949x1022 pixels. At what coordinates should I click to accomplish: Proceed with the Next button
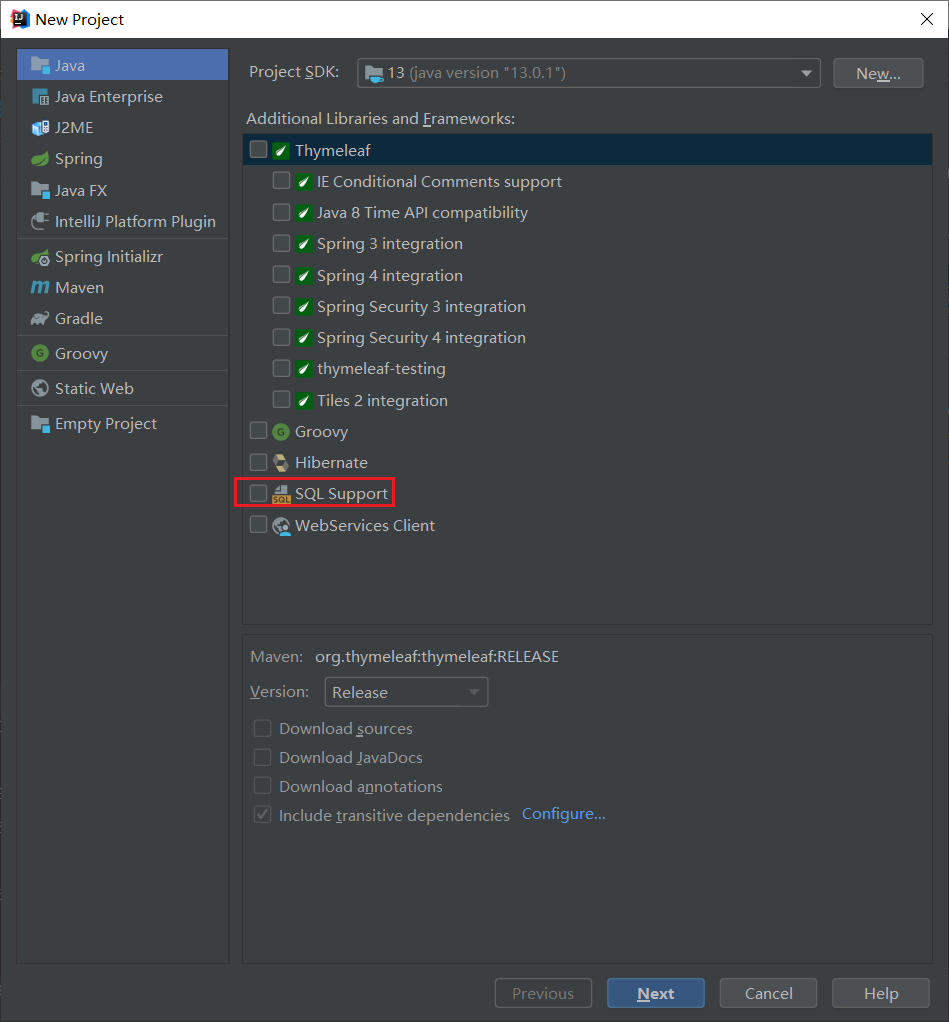[656, 993]
